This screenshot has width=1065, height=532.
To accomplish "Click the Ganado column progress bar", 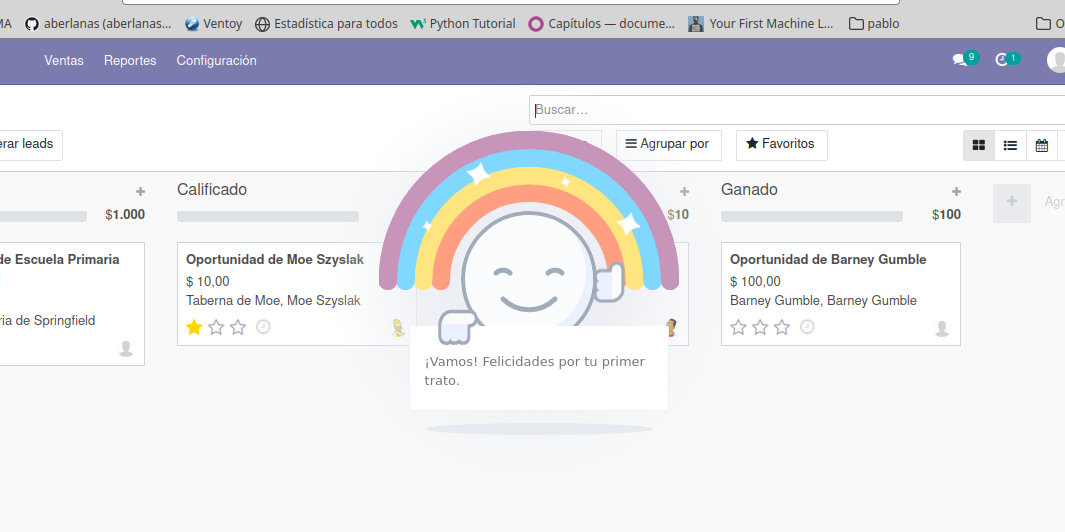I will coord(812,216).
